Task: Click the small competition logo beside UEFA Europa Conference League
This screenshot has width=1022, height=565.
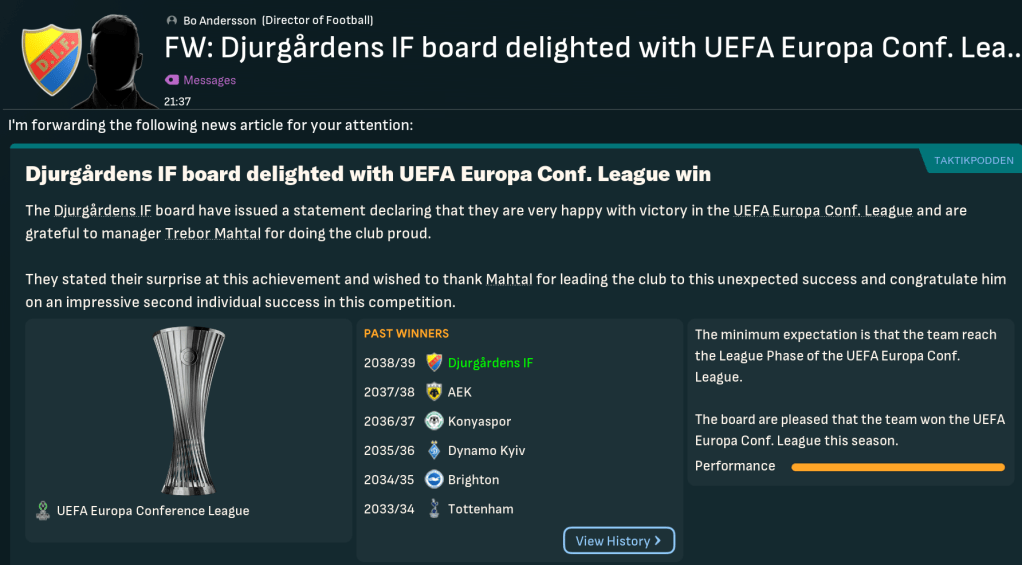Action: (42, 511)
